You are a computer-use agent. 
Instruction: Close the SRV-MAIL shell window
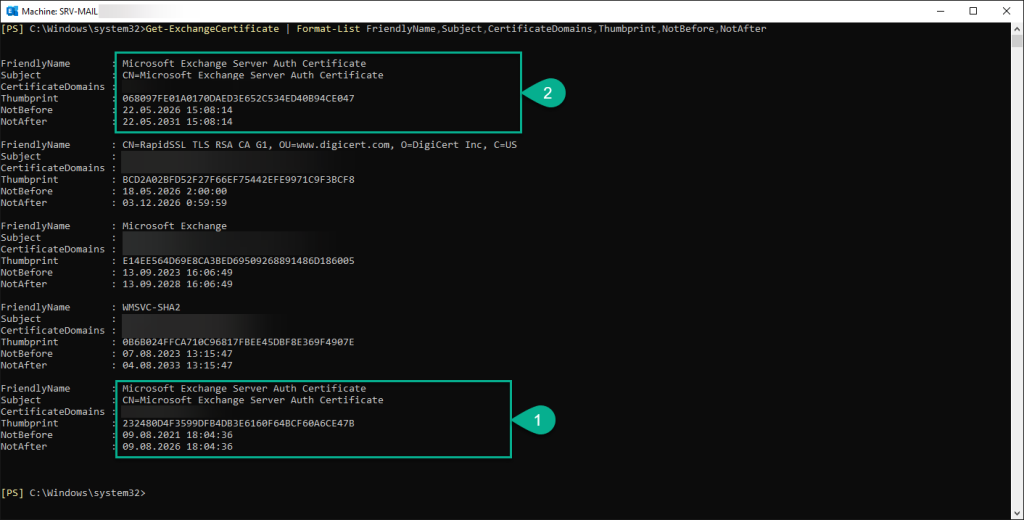(1006, 11)
